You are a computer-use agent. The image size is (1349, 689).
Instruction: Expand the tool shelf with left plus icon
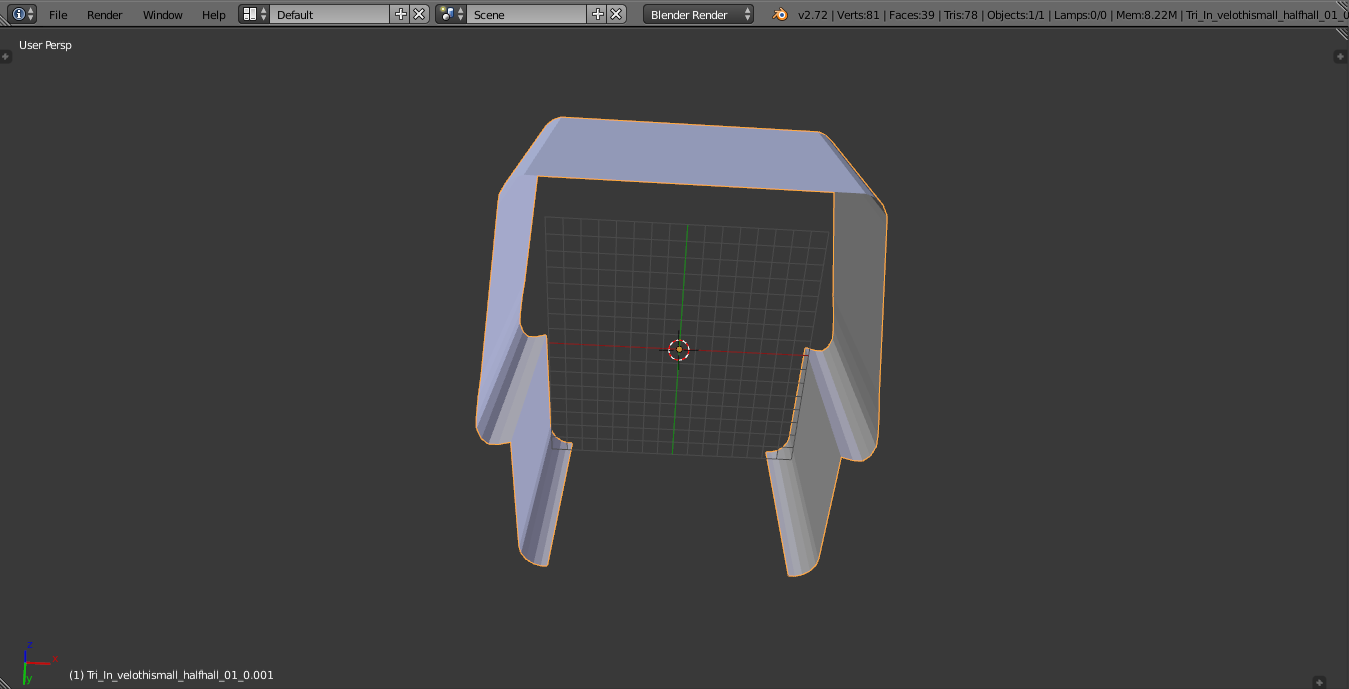click(6, 56)
